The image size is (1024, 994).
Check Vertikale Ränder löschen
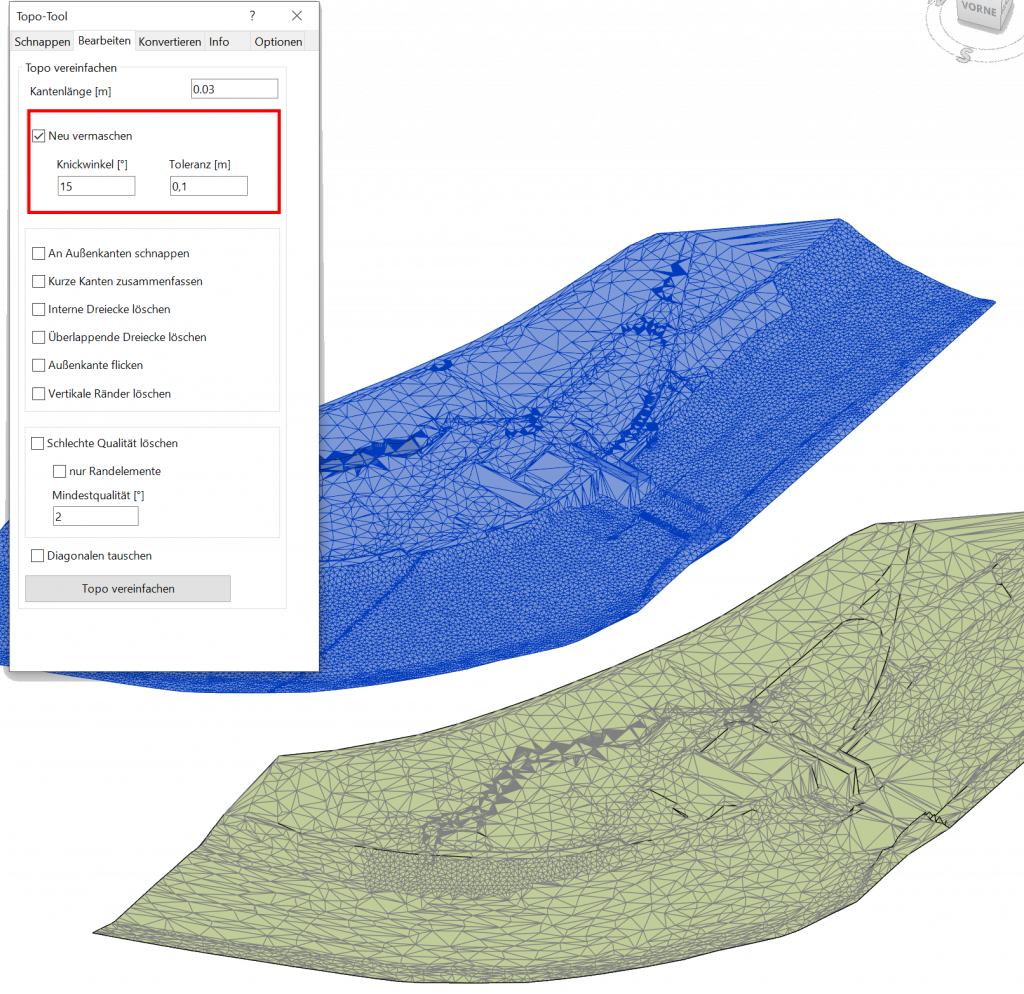39,394
